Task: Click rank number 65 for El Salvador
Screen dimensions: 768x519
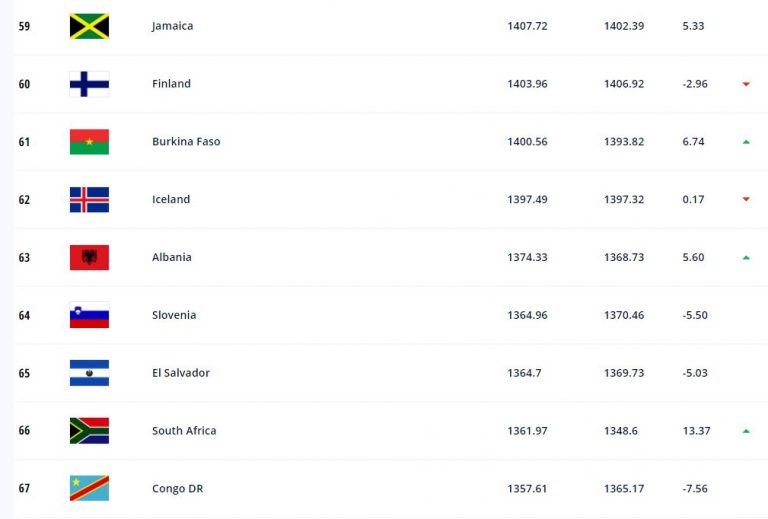Action: [24, 373]
